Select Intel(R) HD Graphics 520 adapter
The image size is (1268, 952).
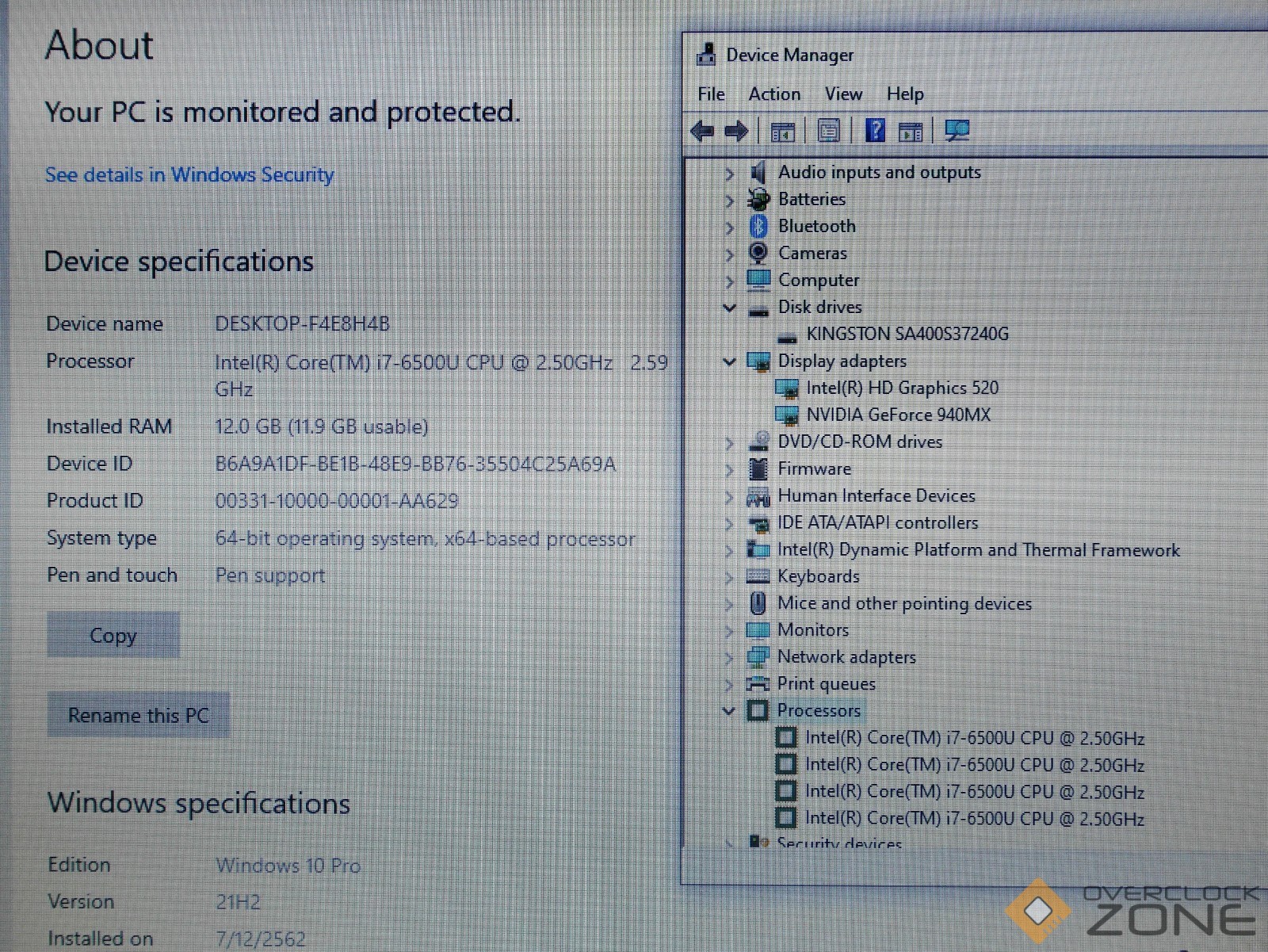[902, 388]
